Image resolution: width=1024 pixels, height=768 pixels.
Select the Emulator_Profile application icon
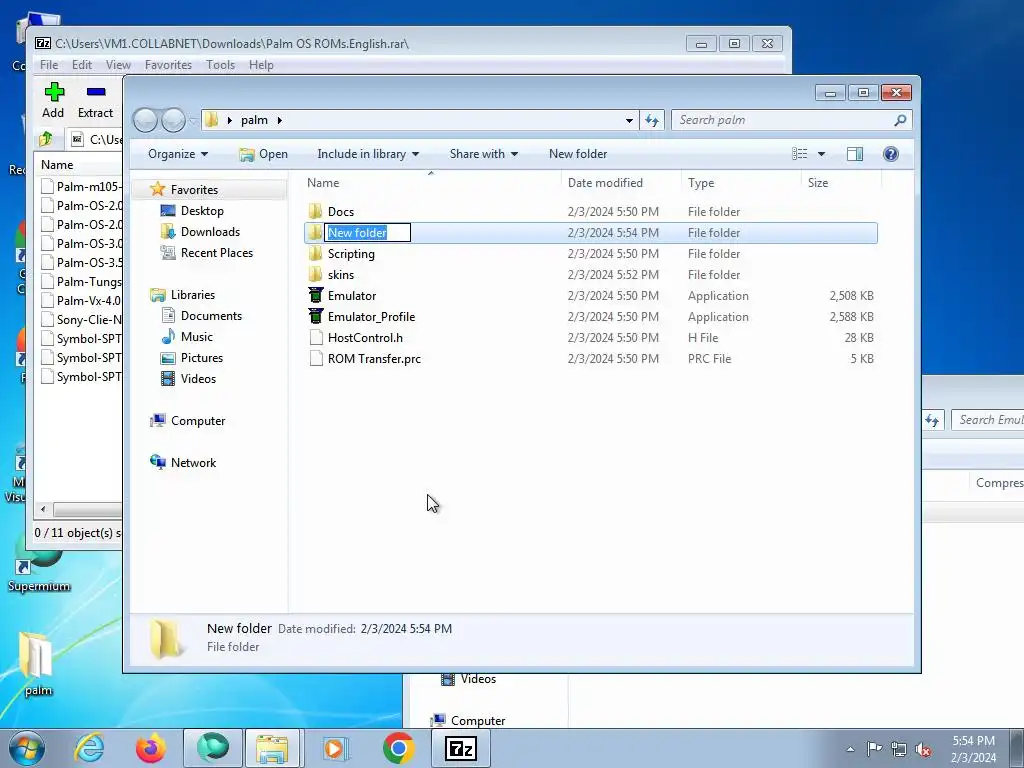[315, 316]
